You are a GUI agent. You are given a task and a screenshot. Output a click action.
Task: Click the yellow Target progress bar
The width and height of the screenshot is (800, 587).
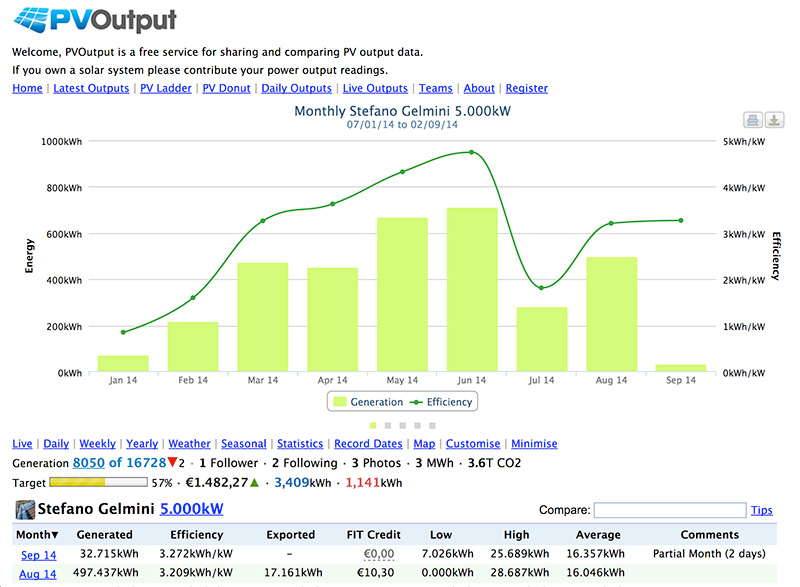tap(98, 482)
